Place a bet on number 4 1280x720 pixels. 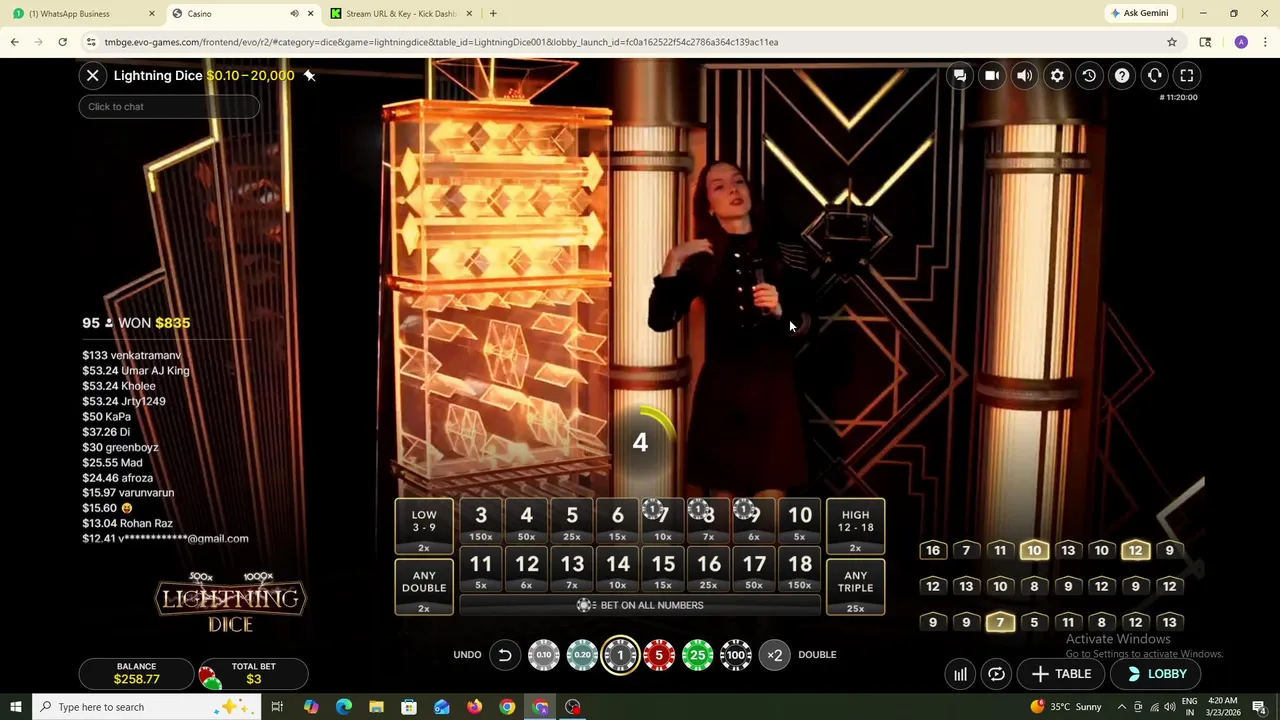[x=526, y=521]
